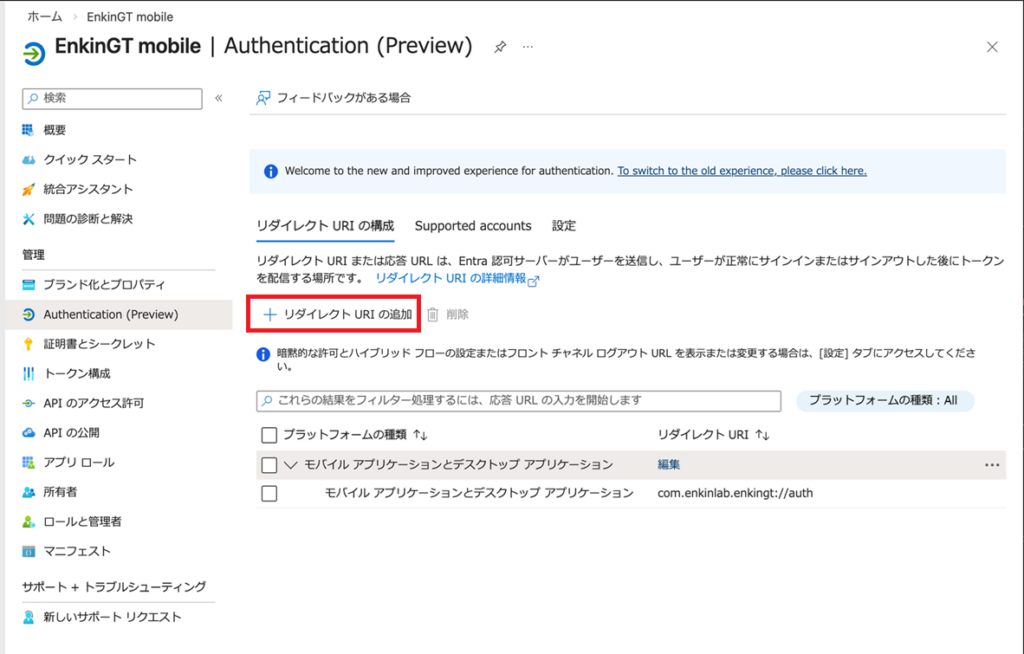This screenshot has height=654, width=1024.
Task: Toggle the select-all checkbox in the table header
Action: [x=268, y=435]
